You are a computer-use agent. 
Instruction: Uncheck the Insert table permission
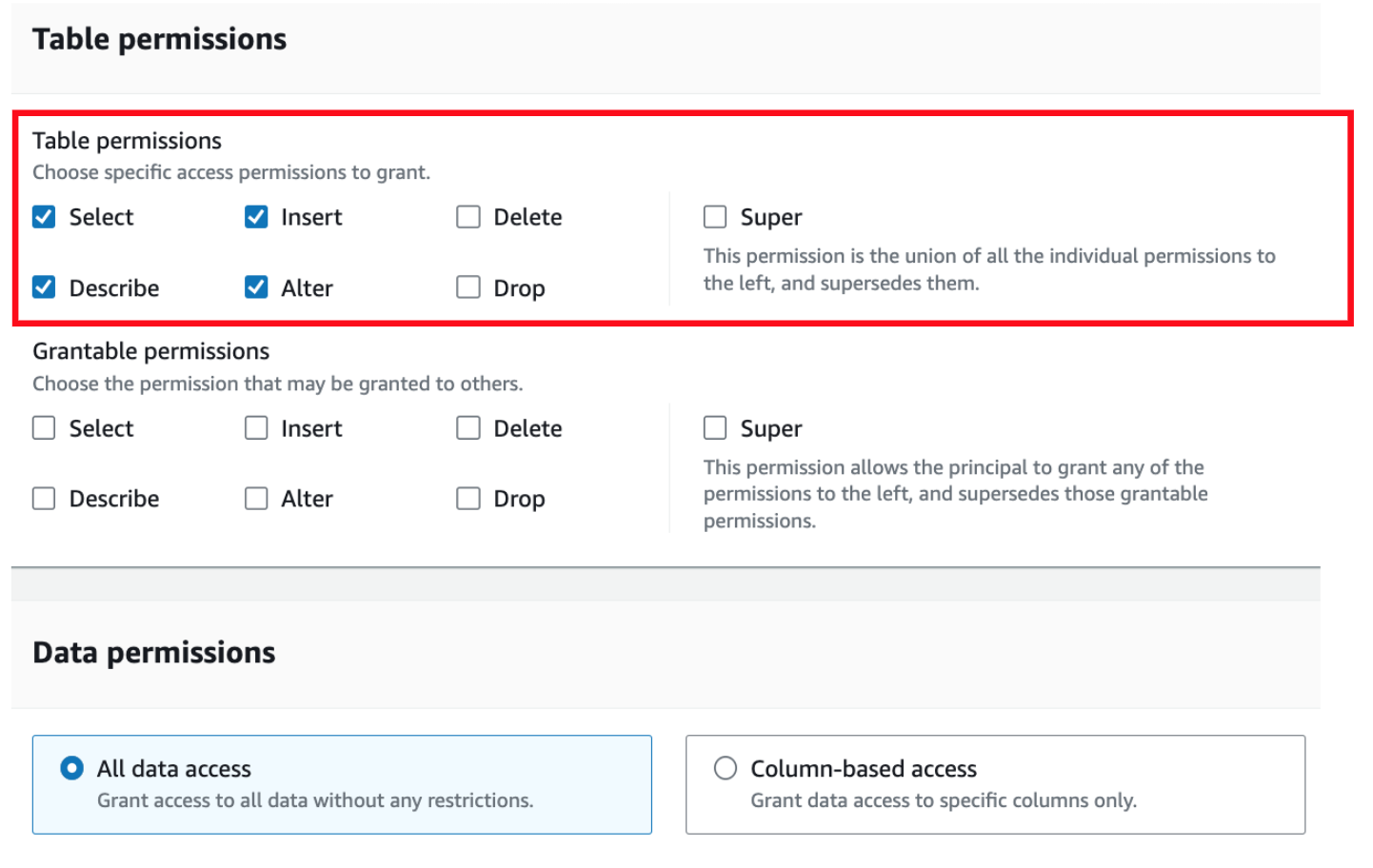[x=256, y=216]
